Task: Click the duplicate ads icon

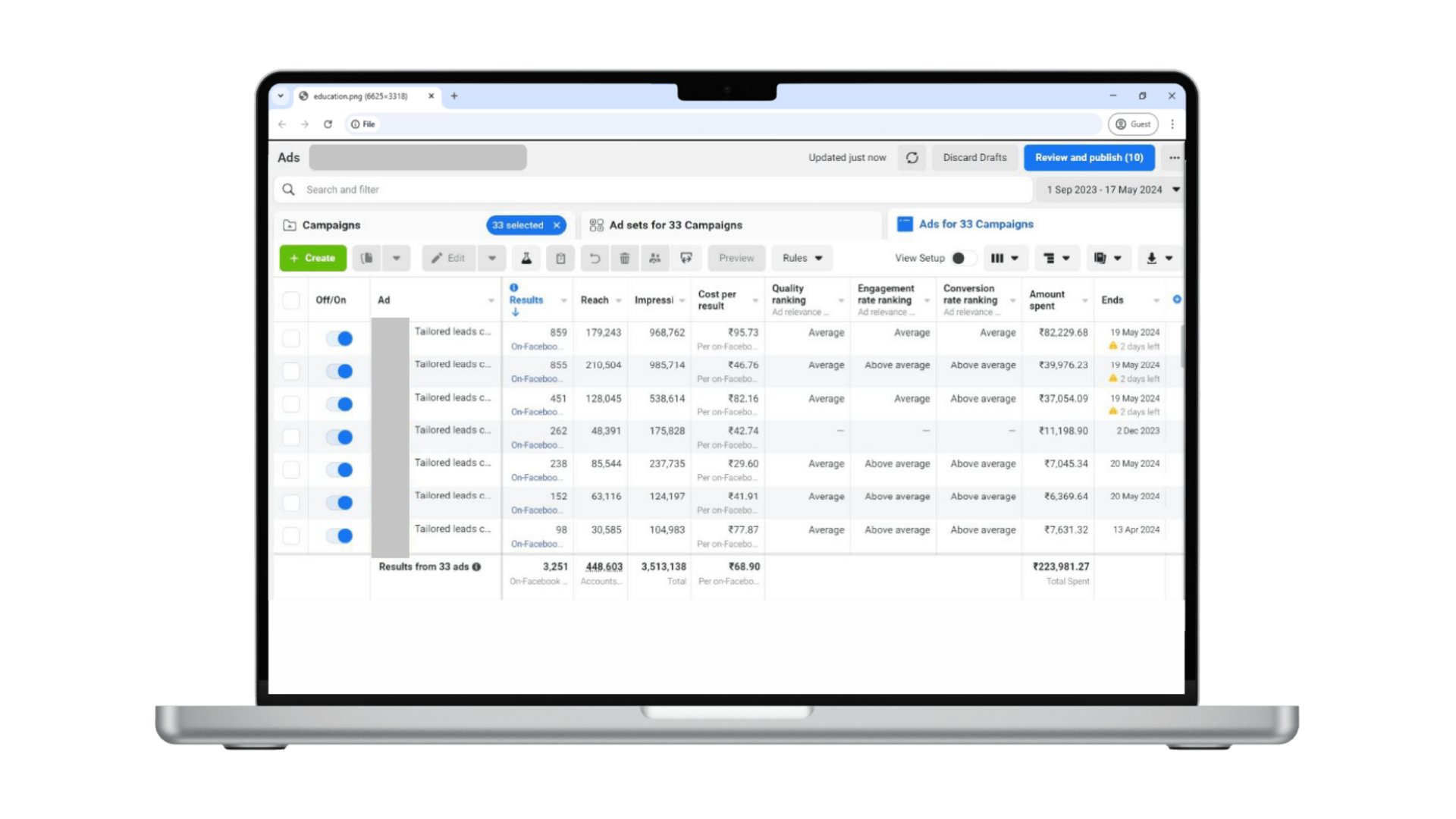Action: (x=367, y=258)
